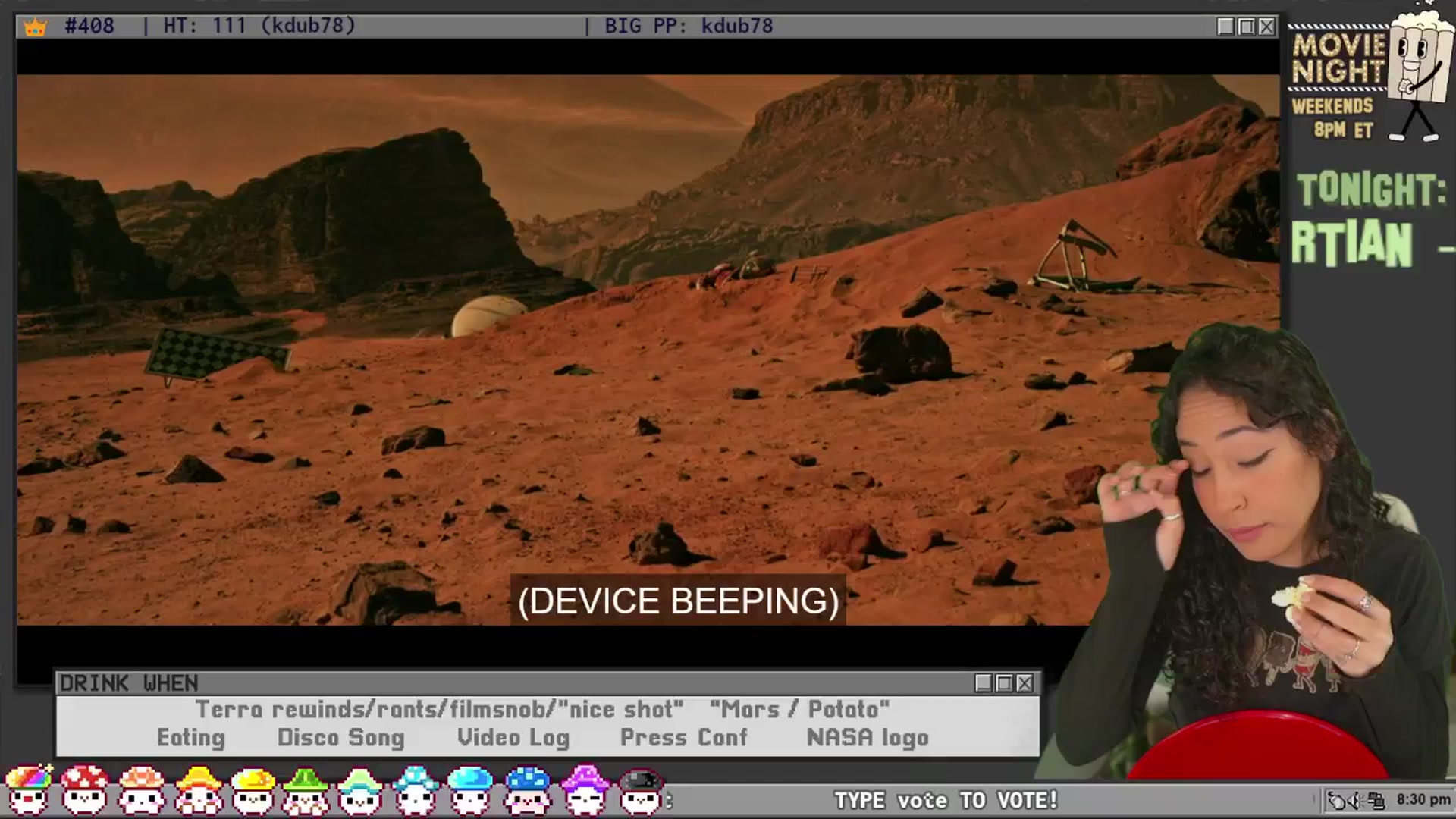The image size is (1456, 819).
Task: Select the yellow round-cap mushroom character
Action: tap(253, 791)
